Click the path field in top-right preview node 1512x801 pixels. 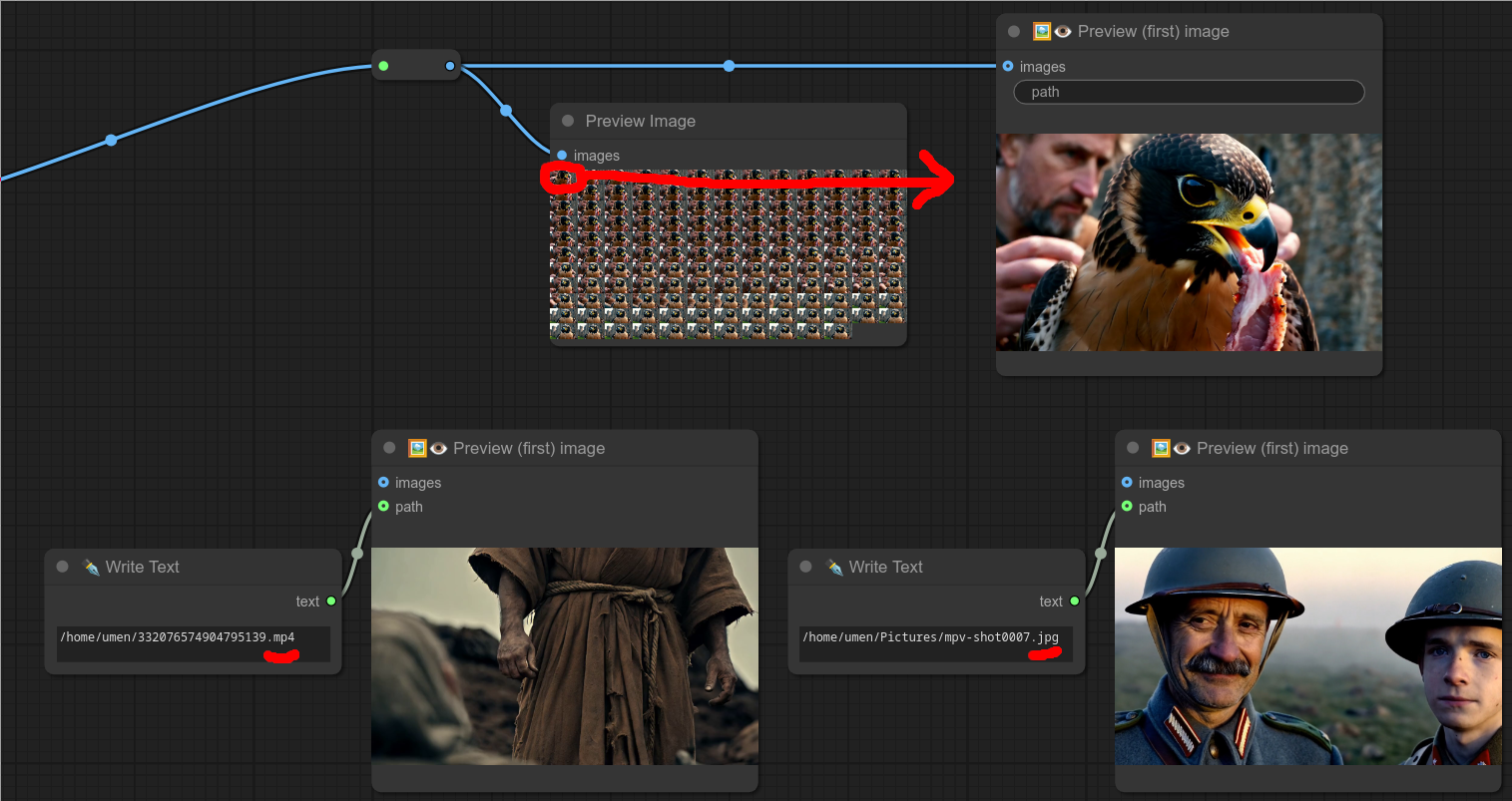(x=1189, y=92)
